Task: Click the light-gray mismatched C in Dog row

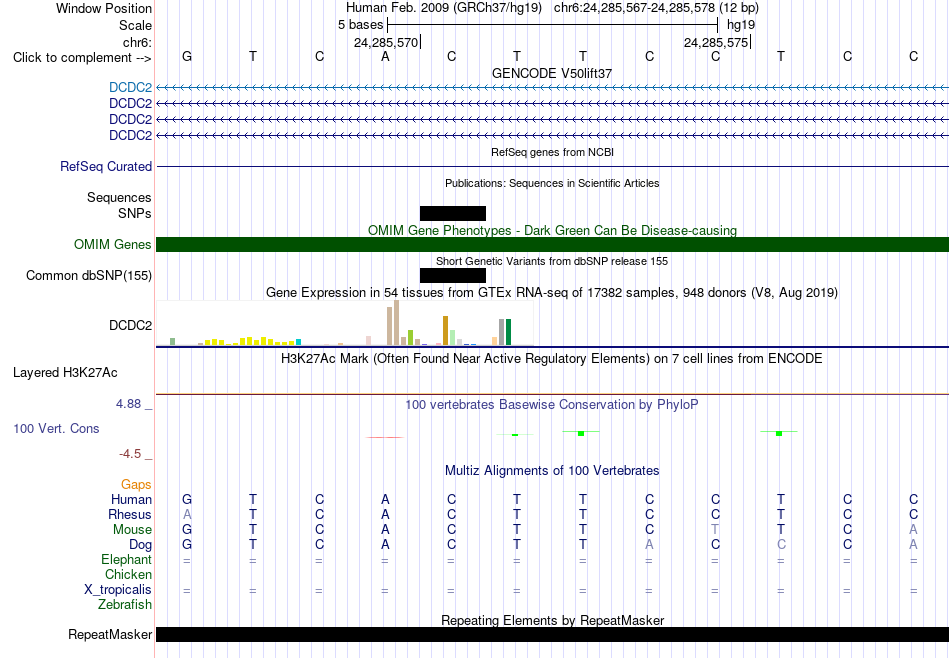Action: click(x=781, y=545)
